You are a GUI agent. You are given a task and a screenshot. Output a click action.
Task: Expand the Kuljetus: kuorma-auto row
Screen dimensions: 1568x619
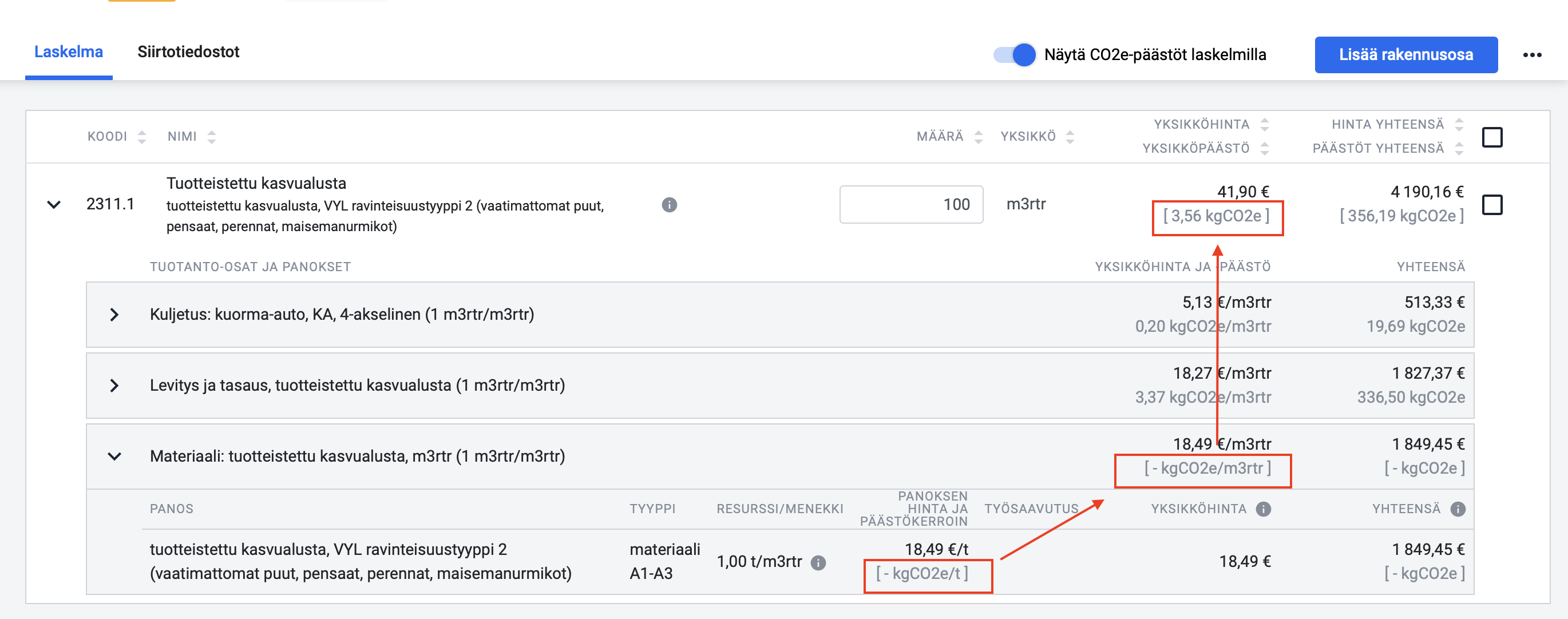click(114, 315)
